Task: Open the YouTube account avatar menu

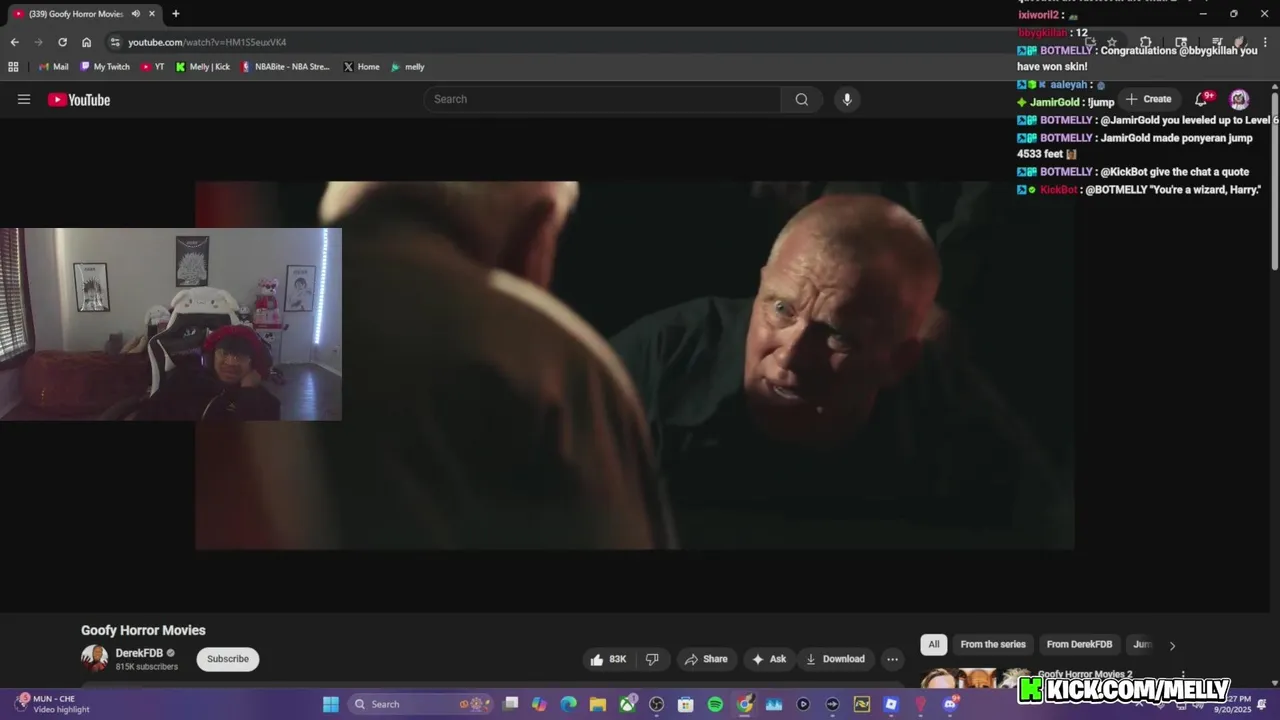Action: click(x=1239, y=99)
